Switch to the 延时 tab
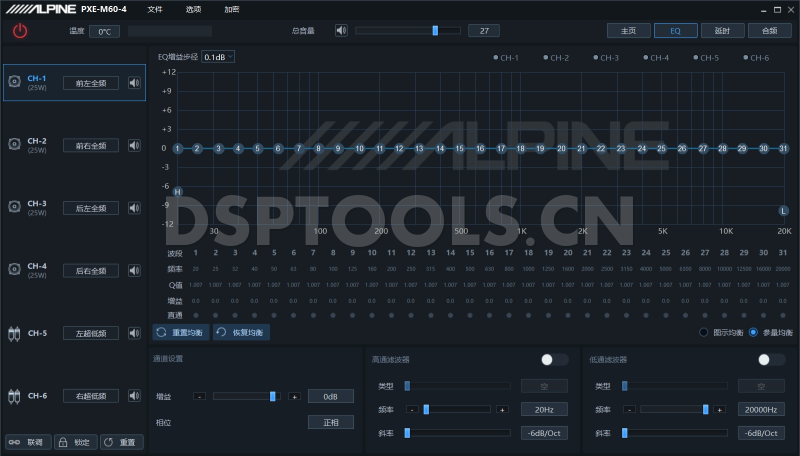This screenshot has width=800, height=456. (x=722, y=31)
